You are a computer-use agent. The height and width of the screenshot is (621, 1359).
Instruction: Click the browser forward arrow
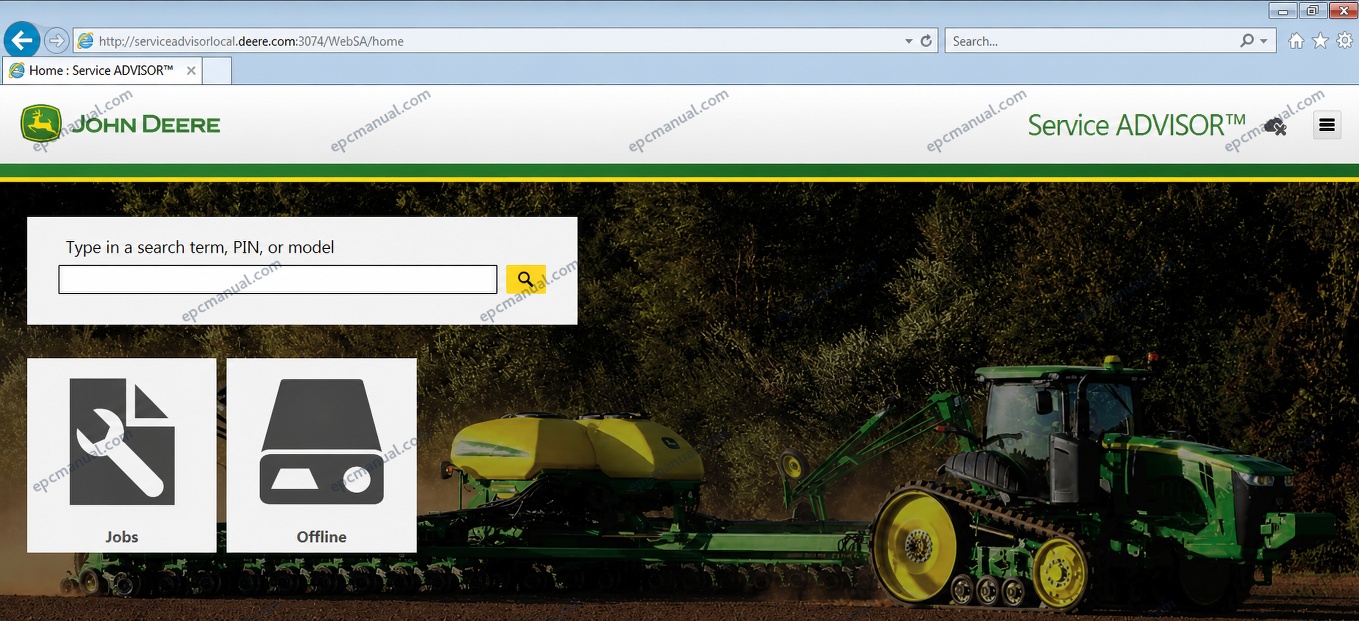pyautogui.click(x=57, y=41)
